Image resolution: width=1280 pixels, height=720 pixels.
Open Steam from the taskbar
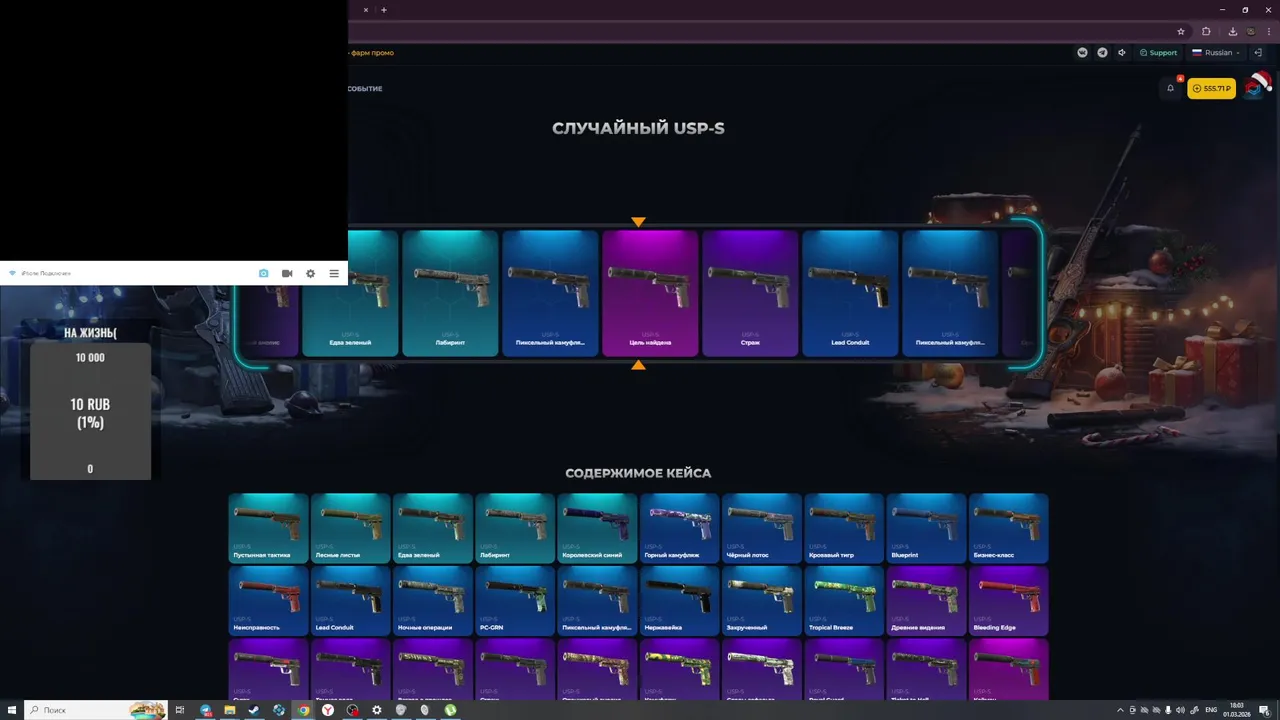point(254,710)
